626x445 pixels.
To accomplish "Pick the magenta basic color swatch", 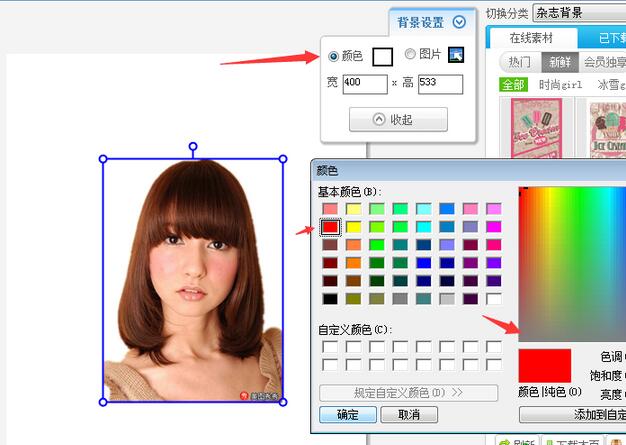I will coord(494,227).
